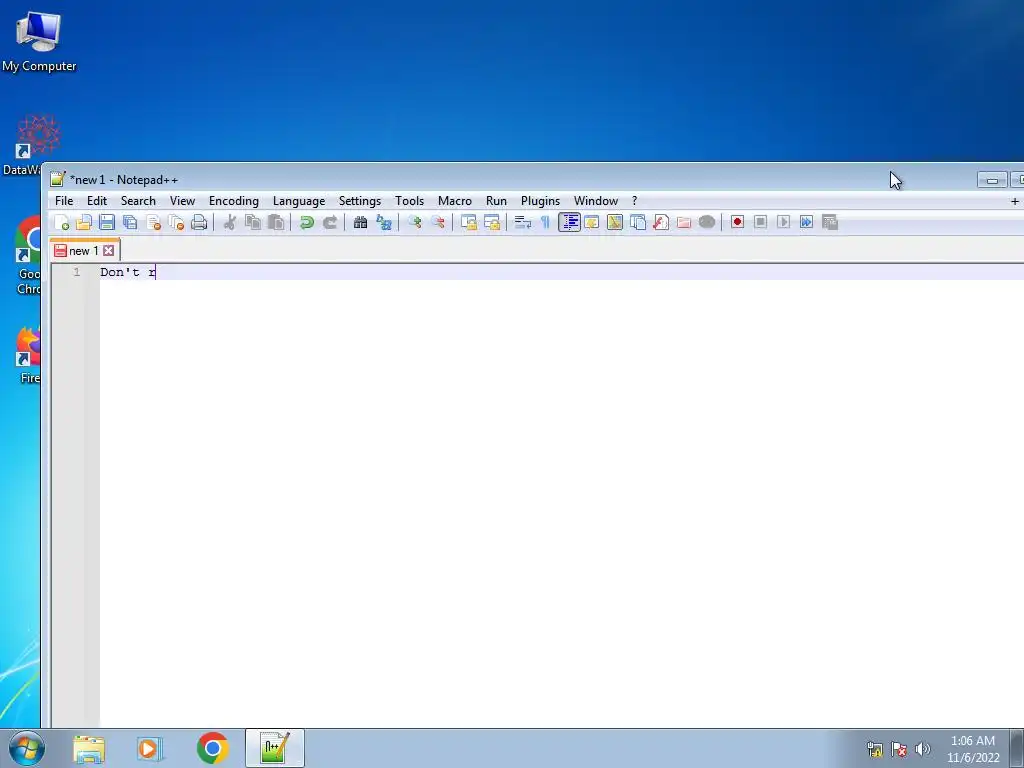Toggle the Document List panel icon
Screen dimensions: 1024x768
638,222
